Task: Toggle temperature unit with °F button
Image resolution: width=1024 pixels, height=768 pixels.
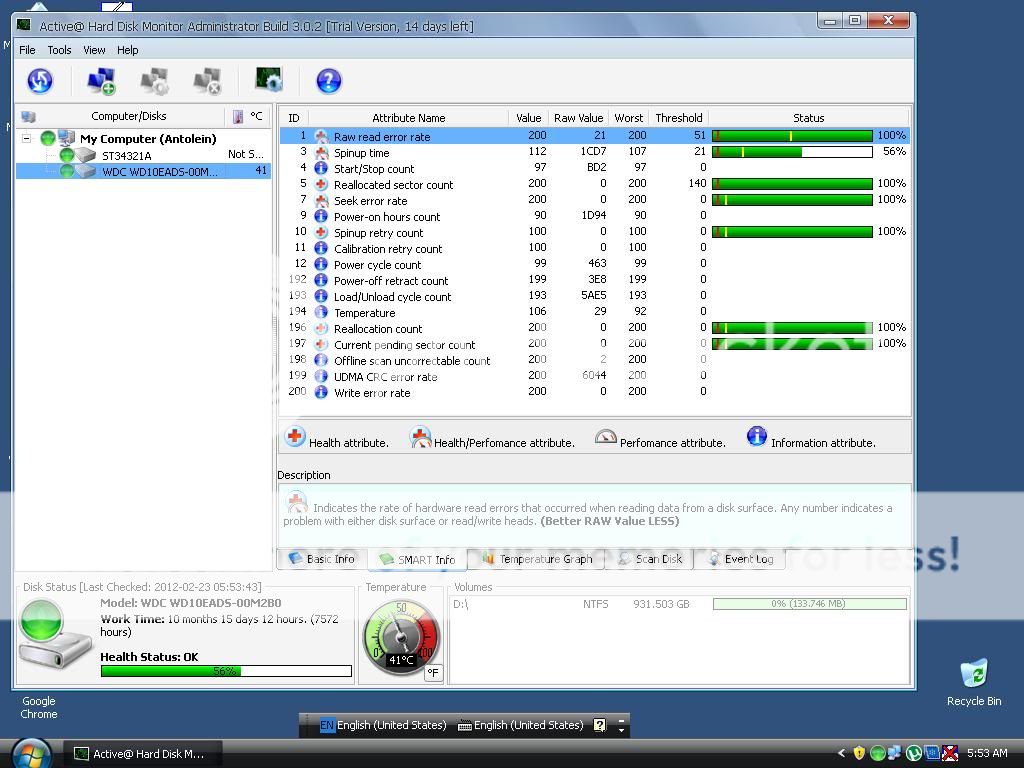Action: (x=433, y=673)
